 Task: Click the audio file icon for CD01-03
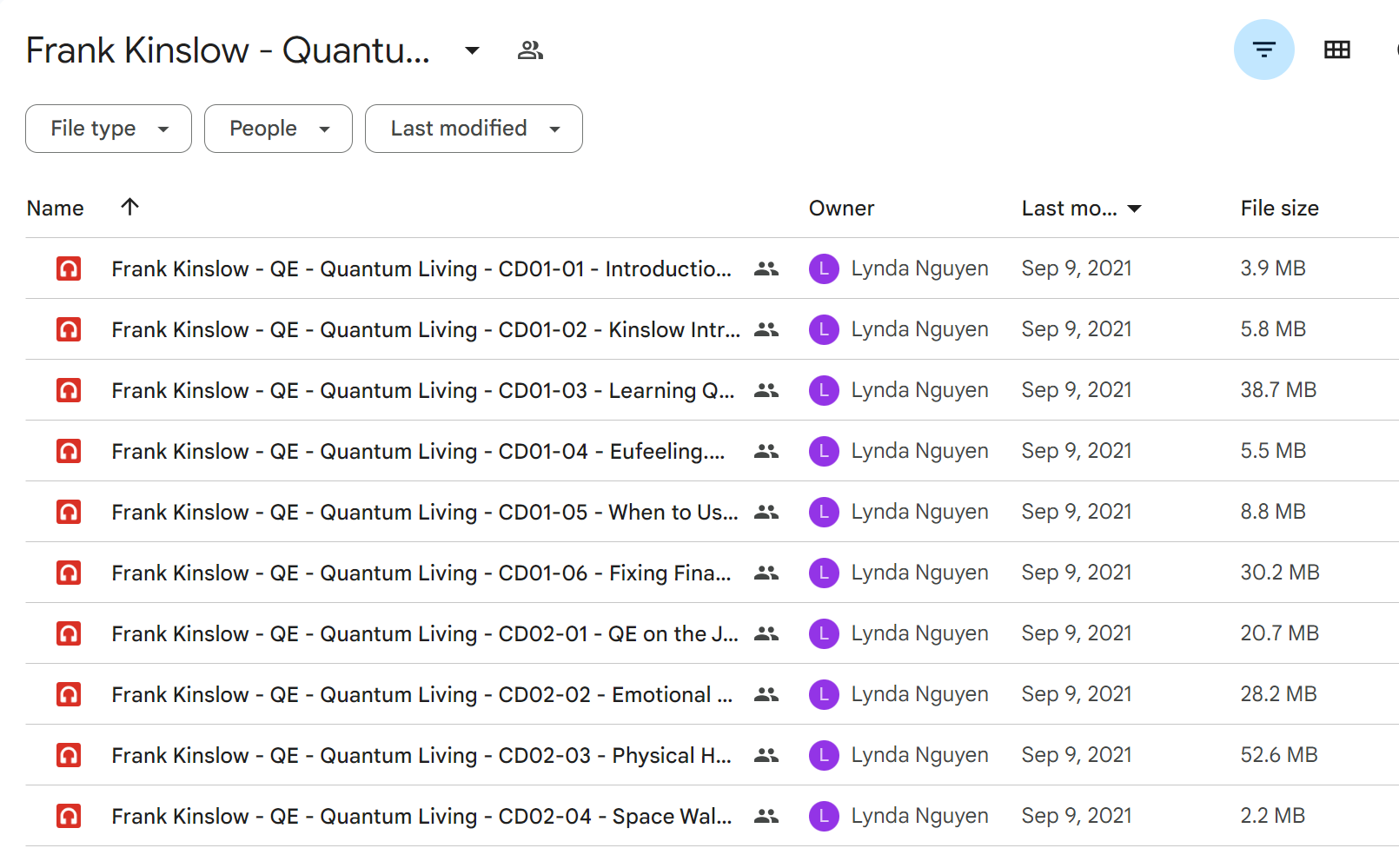69,390
